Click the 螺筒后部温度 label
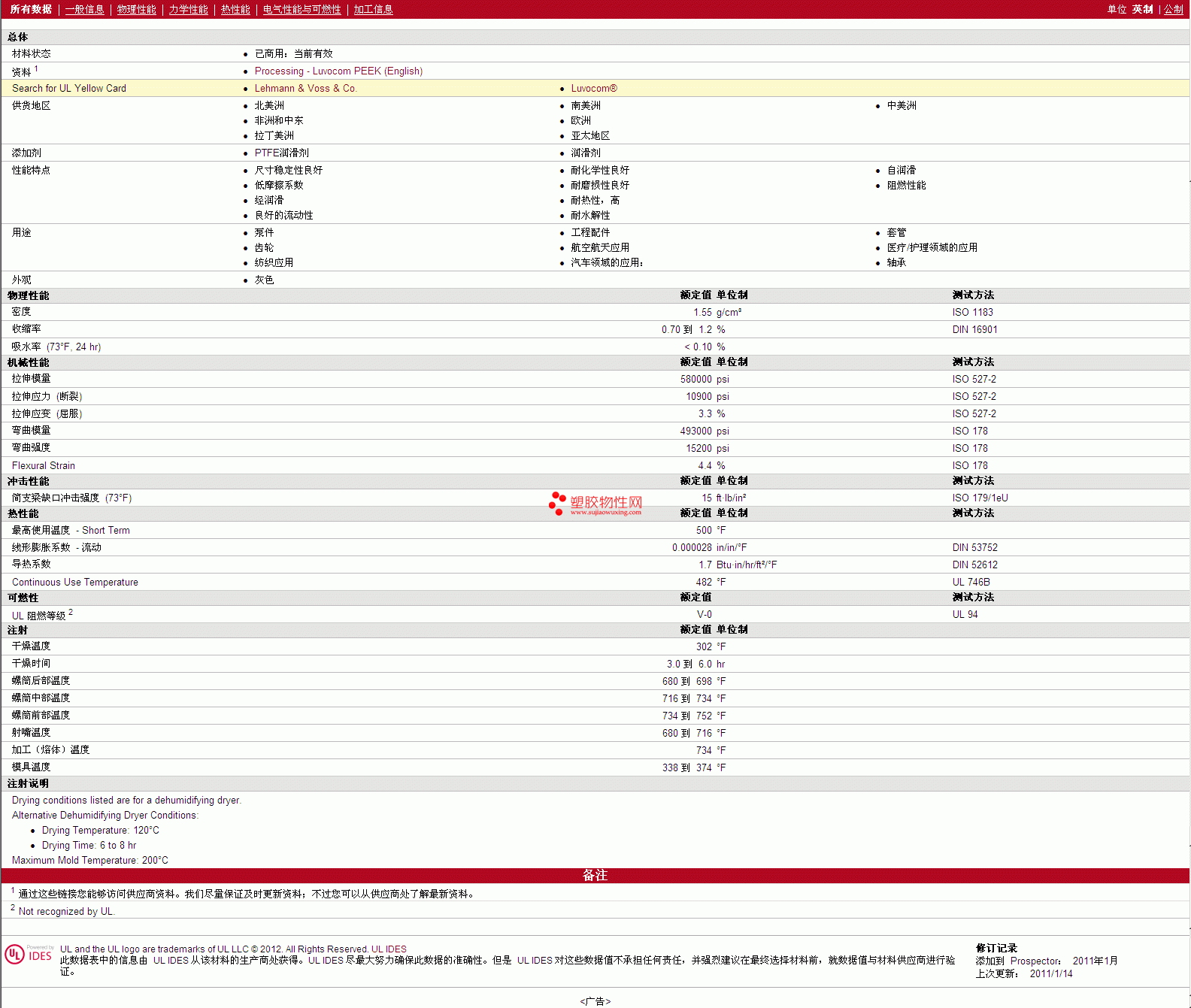The height and width of the screenshot is (1008, 1191). (41, 681)
